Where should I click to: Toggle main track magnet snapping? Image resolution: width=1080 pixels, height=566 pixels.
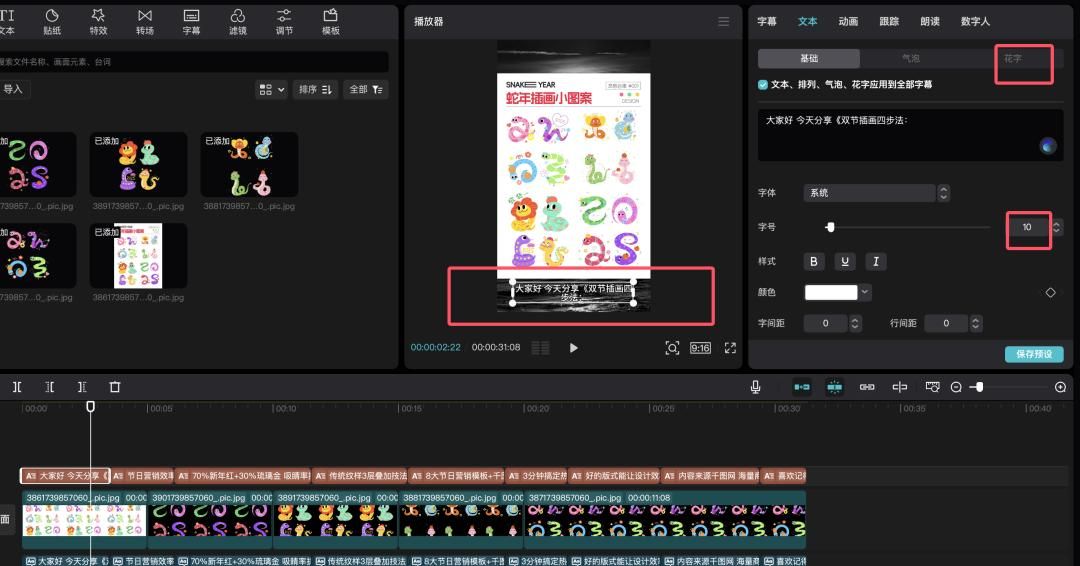click(x=802, y=387)
